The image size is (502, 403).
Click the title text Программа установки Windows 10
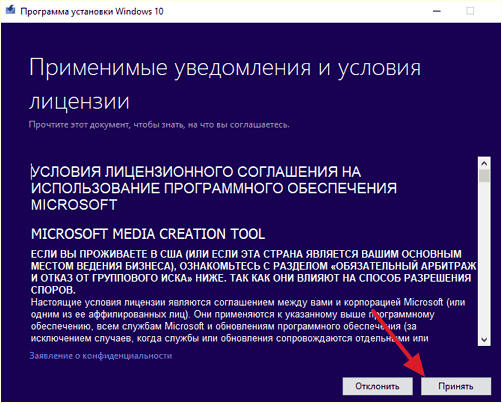coord(92,11)
